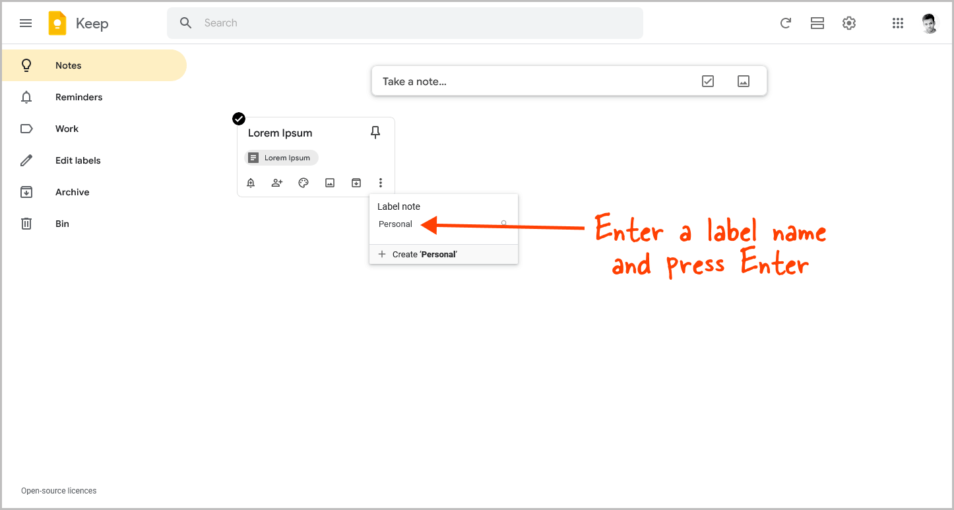Open the Work label
954x510 pixels.
94,129
